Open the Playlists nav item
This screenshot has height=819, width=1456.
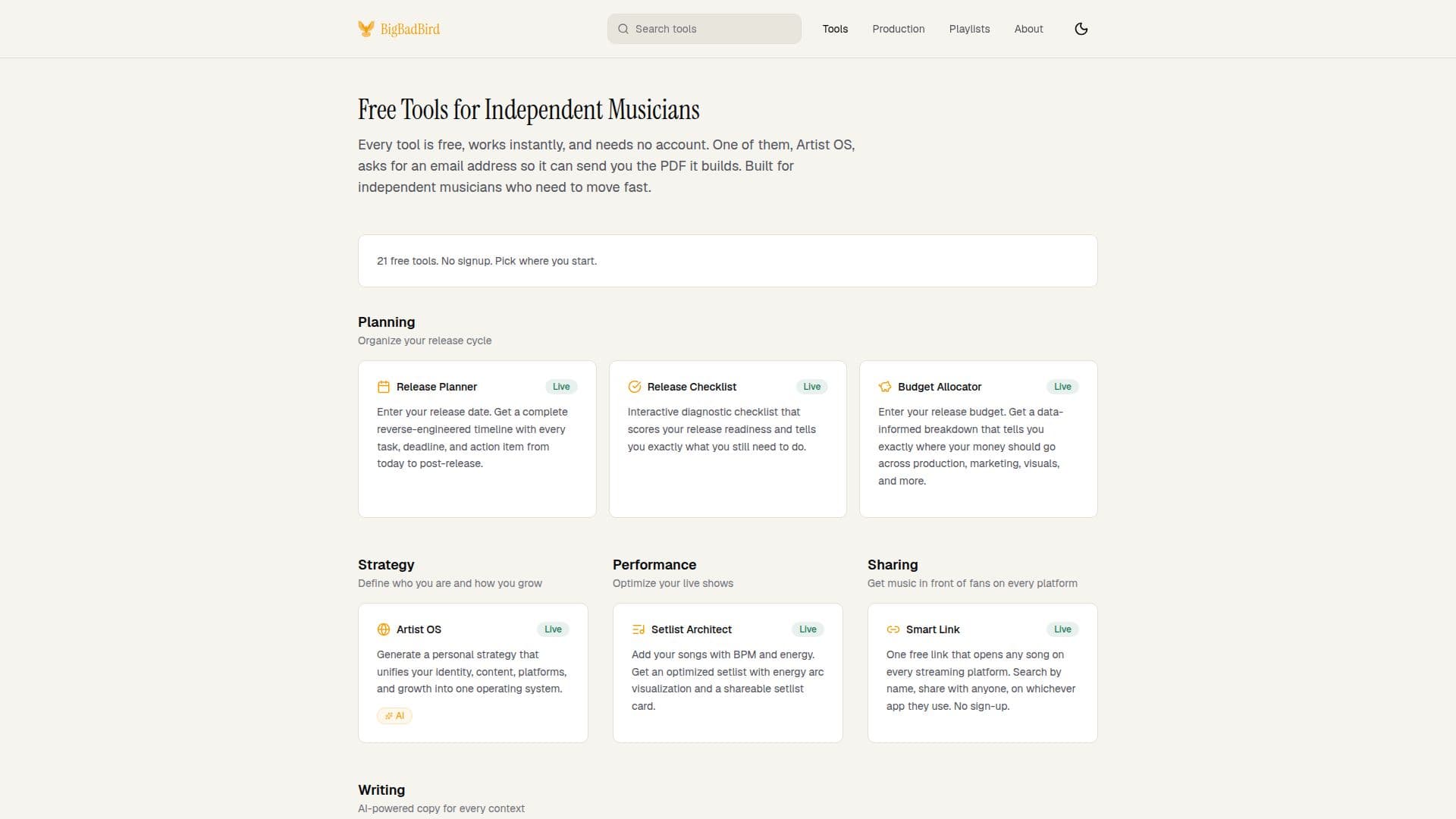click(x=969, y=29)
